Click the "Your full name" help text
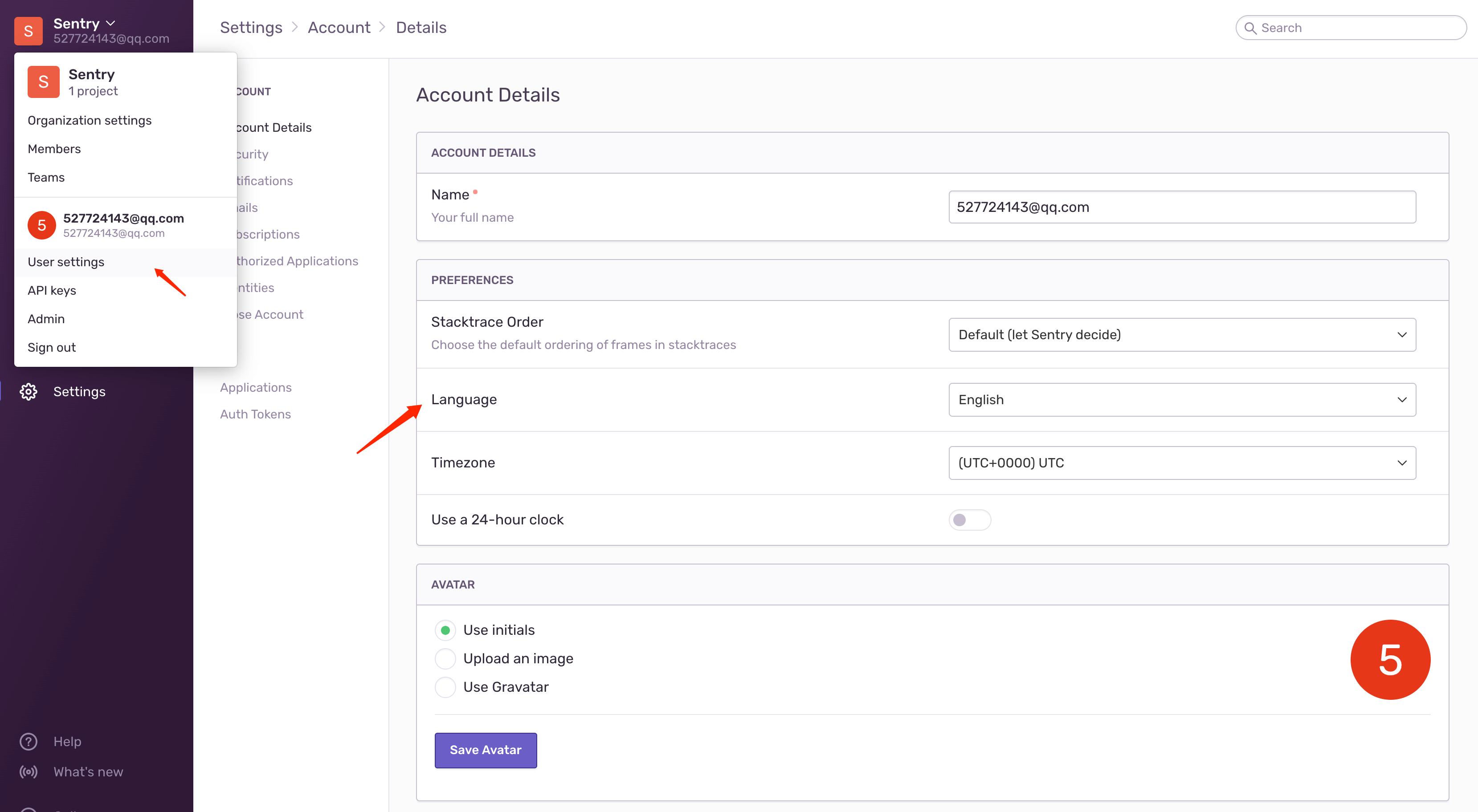Screen dimensions: 1478x812 472,218
